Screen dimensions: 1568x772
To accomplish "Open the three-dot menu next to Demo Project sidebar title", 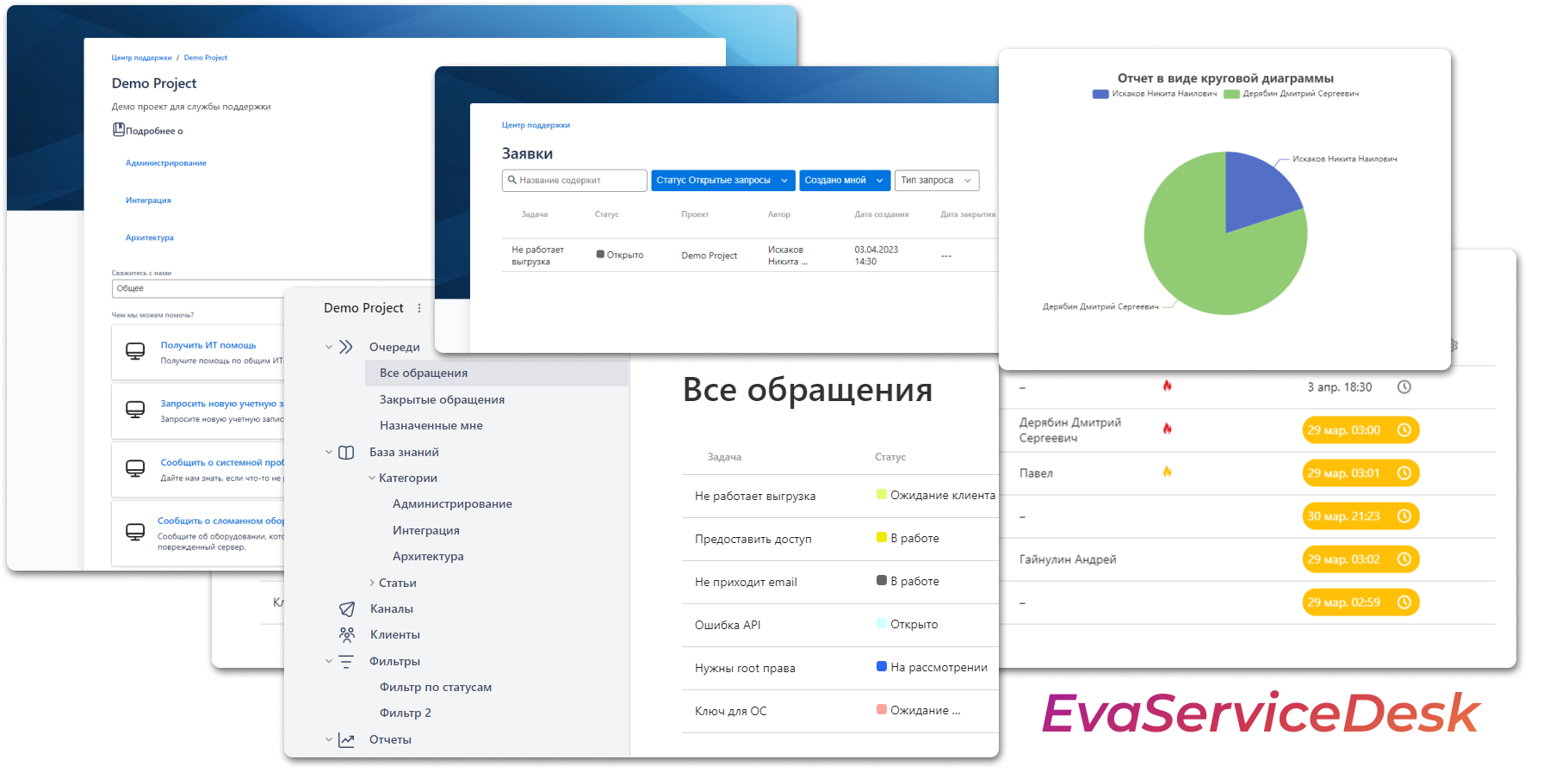I will (419, 308).
